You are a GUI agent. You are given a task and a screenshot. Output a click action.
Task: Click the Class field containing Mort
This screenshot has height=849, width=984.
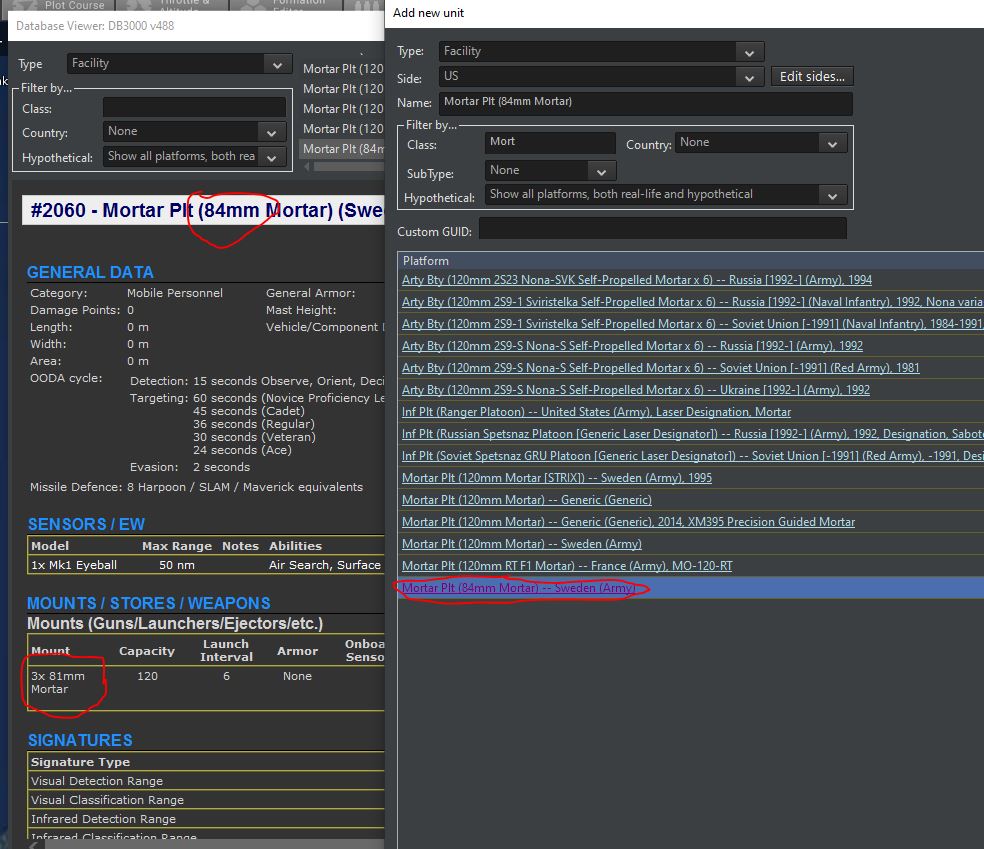pyautogui.click(x=550, y=142)
